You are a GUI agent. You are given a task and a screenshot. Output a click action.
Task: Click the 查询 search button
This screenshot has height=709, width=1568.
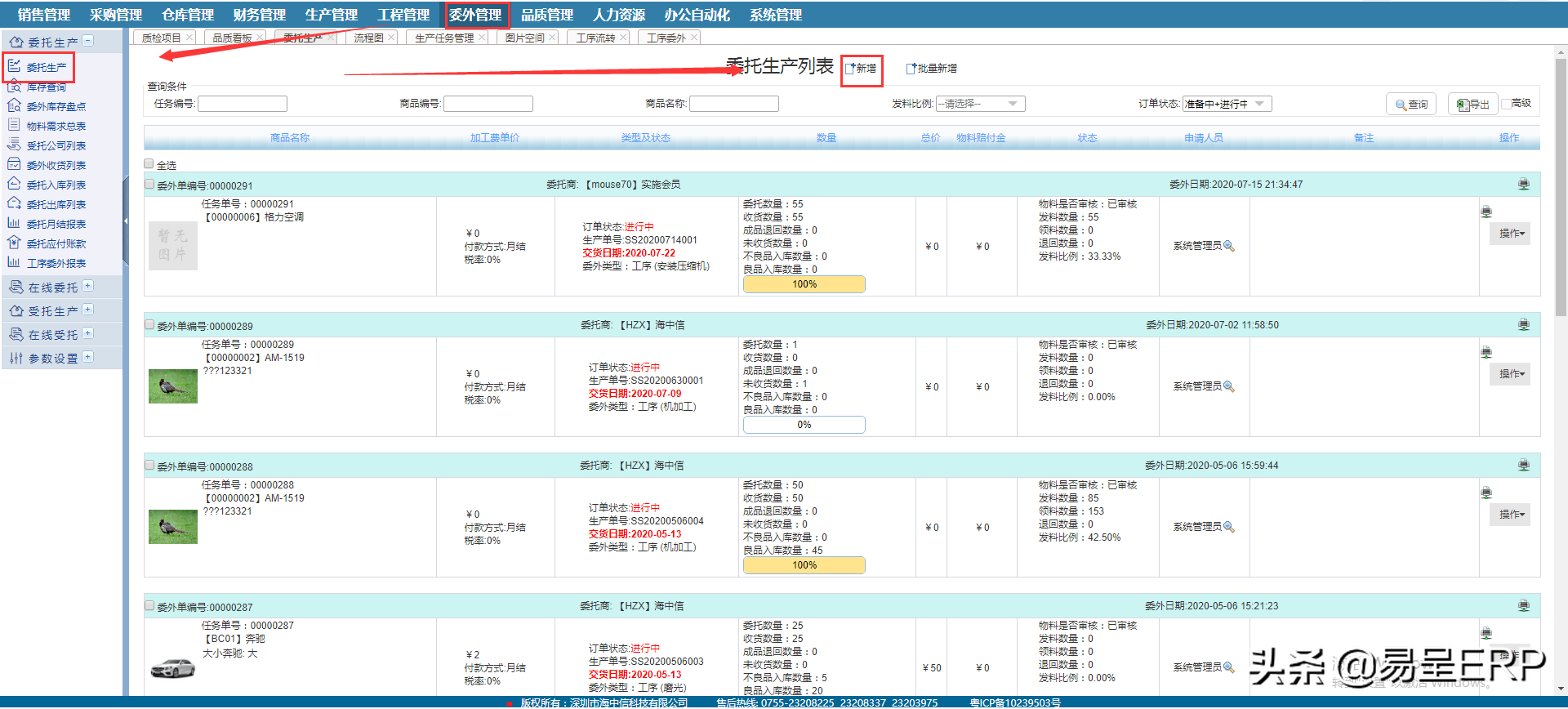tap(1410, 105)
